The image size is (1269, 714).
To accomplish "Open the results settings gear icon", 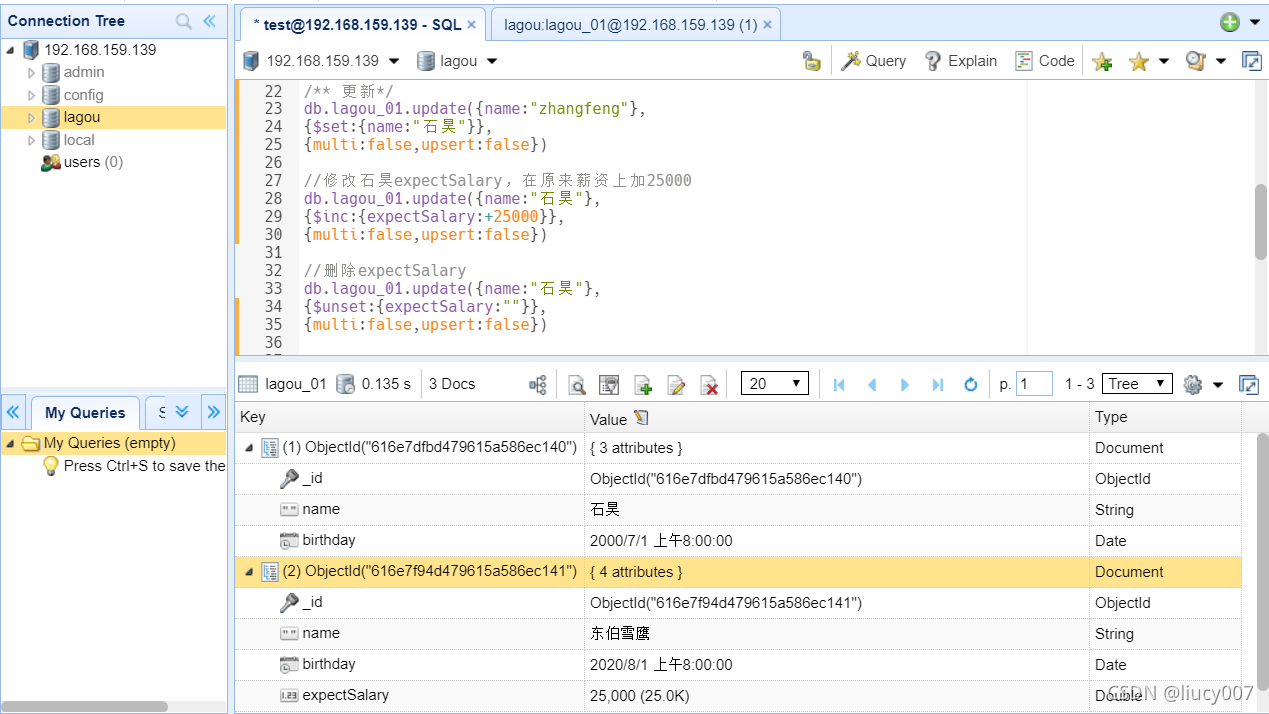I will (x=1192, y=385).
